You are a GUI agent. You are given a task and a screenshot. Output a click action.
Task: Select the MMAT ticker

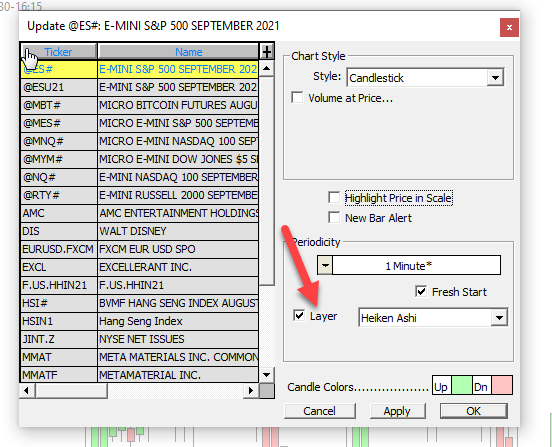pos(58,357)
